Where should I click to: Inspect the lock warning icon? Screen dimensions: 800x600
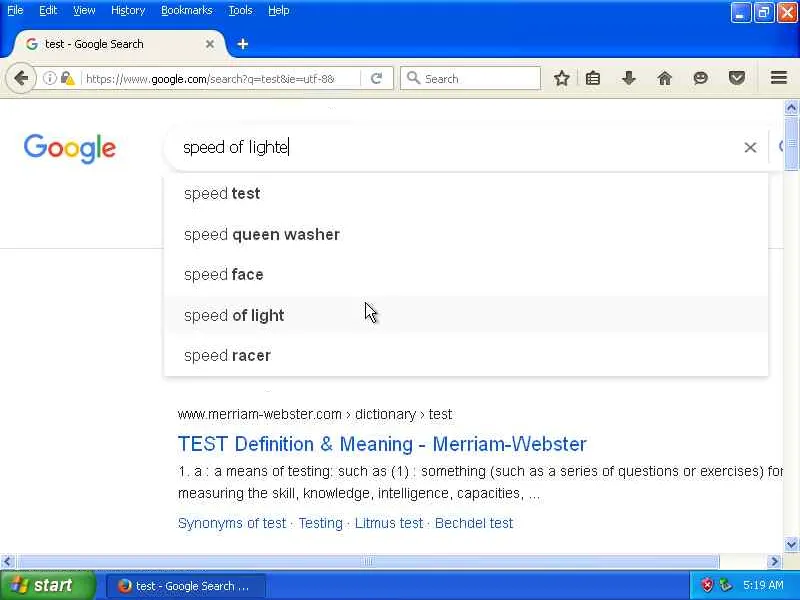[67, 78]
